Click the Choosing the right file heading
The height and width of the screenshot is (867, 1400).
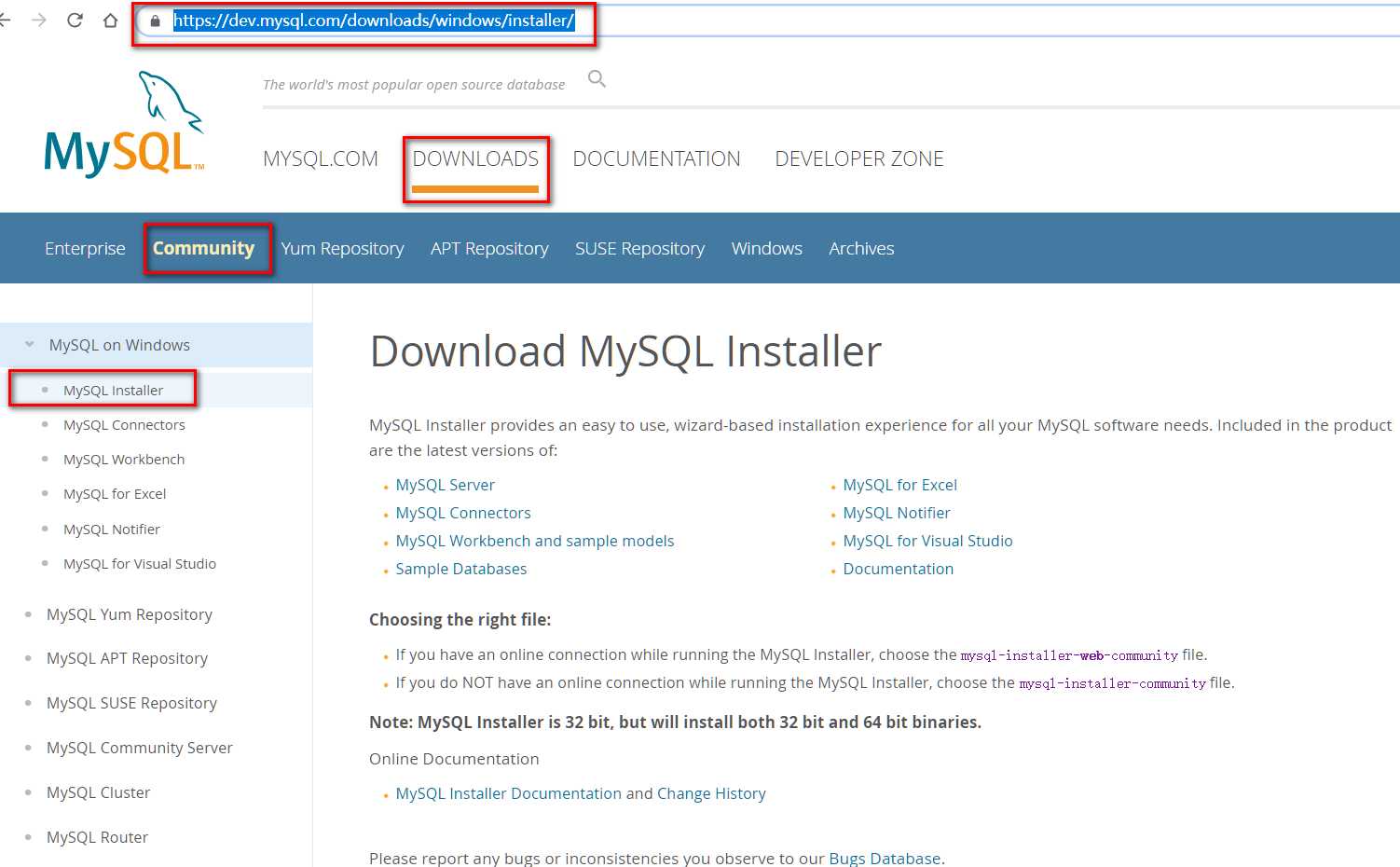pos(460,620)
